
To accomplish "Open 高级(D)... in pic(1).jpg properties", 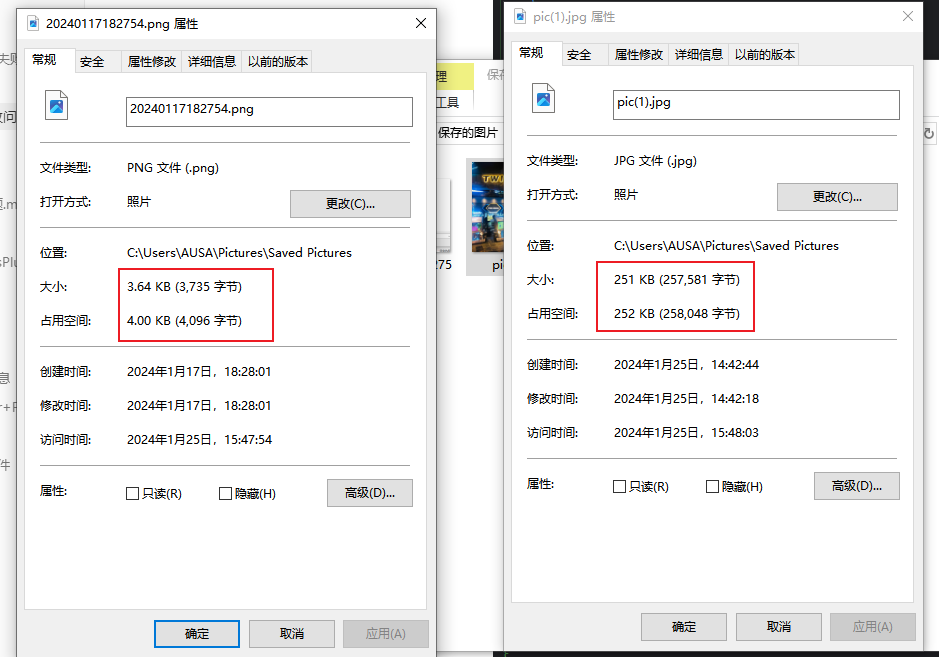I will 856,486.
